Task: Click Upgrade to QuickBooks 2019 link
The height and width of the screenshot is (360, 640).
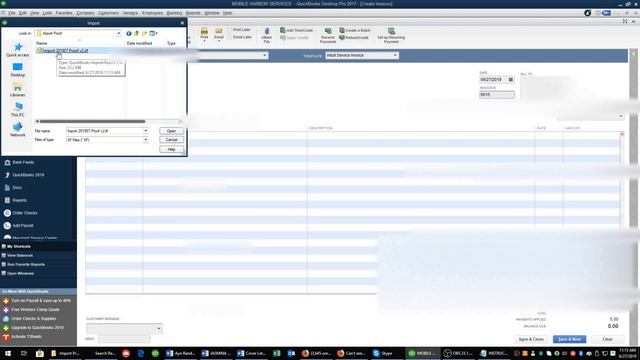Action: point(37,328)
